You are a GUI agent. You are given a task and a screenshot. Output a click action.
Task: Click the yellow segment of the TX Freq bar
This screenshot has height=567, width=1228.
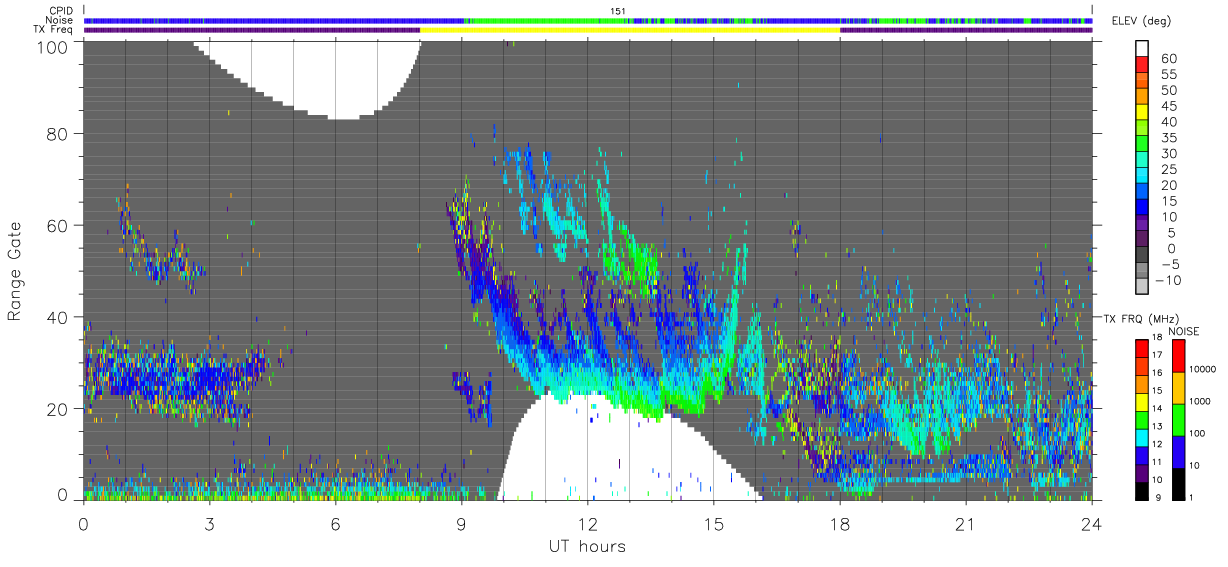[630, 30]
